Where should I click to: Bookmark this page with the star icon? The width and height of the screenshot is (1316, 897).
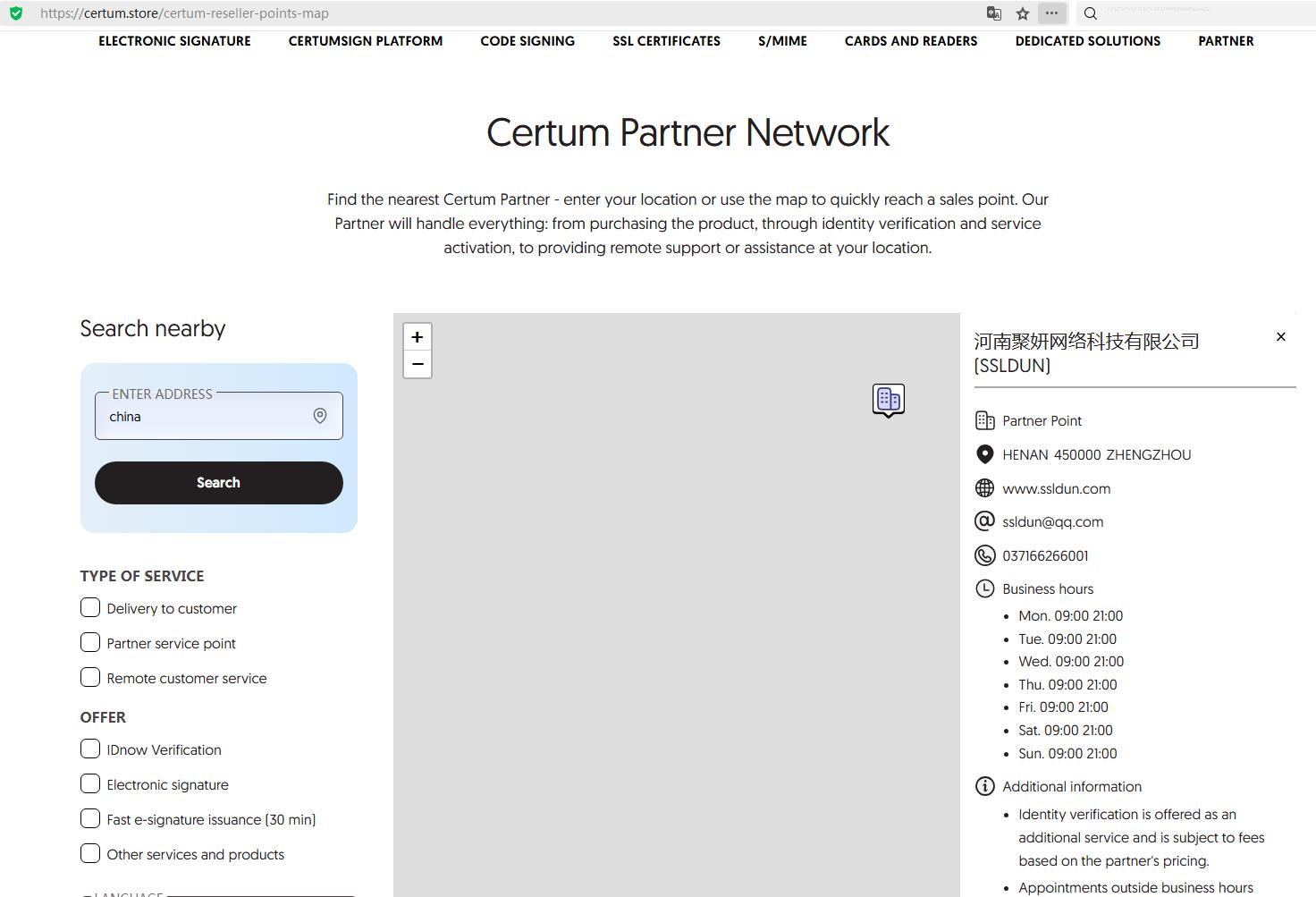click(x=1023, y=13)
